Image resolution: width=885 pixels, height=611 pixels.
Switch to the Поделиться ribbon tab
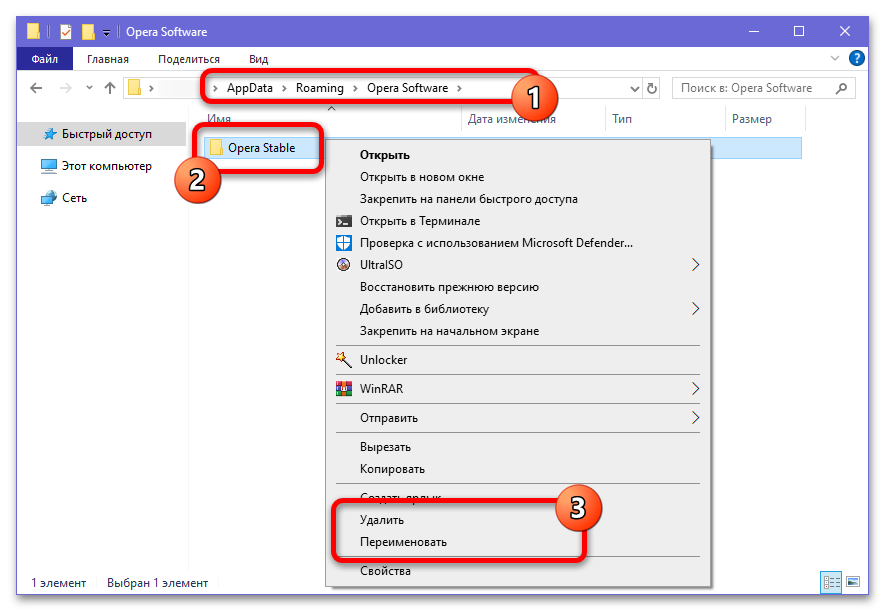coord(189,59)
